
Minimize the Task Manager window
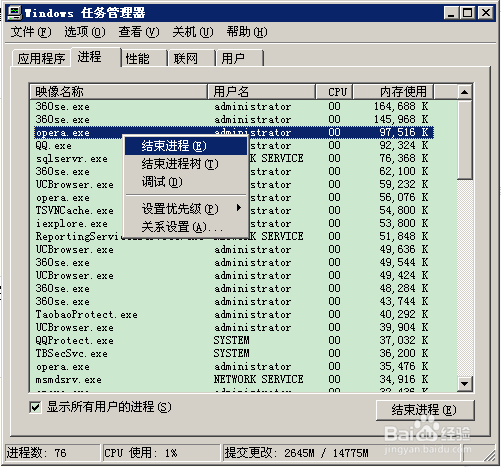coord(451,13)
